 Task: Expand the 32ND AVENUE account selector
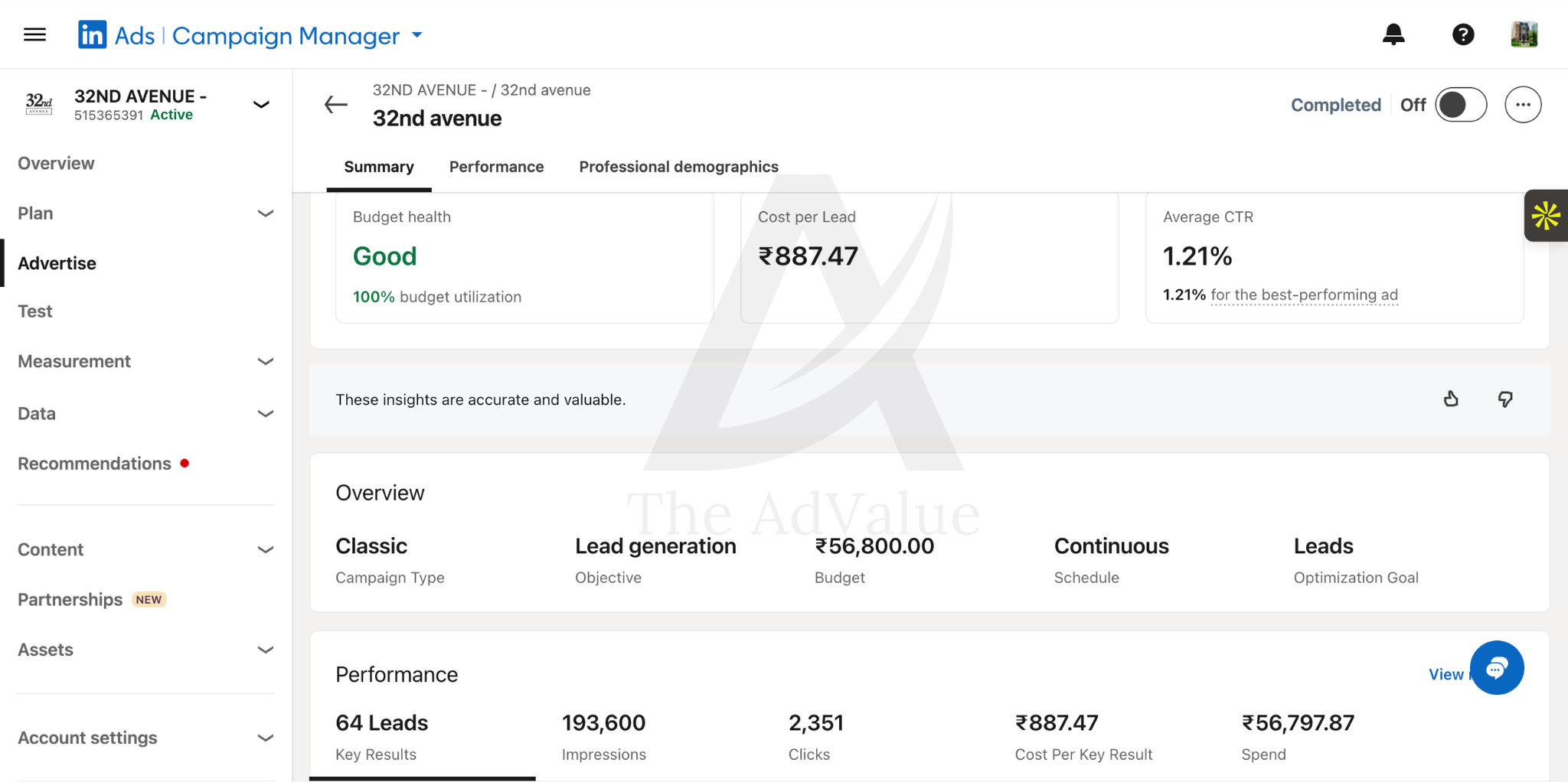coord(261,105)
